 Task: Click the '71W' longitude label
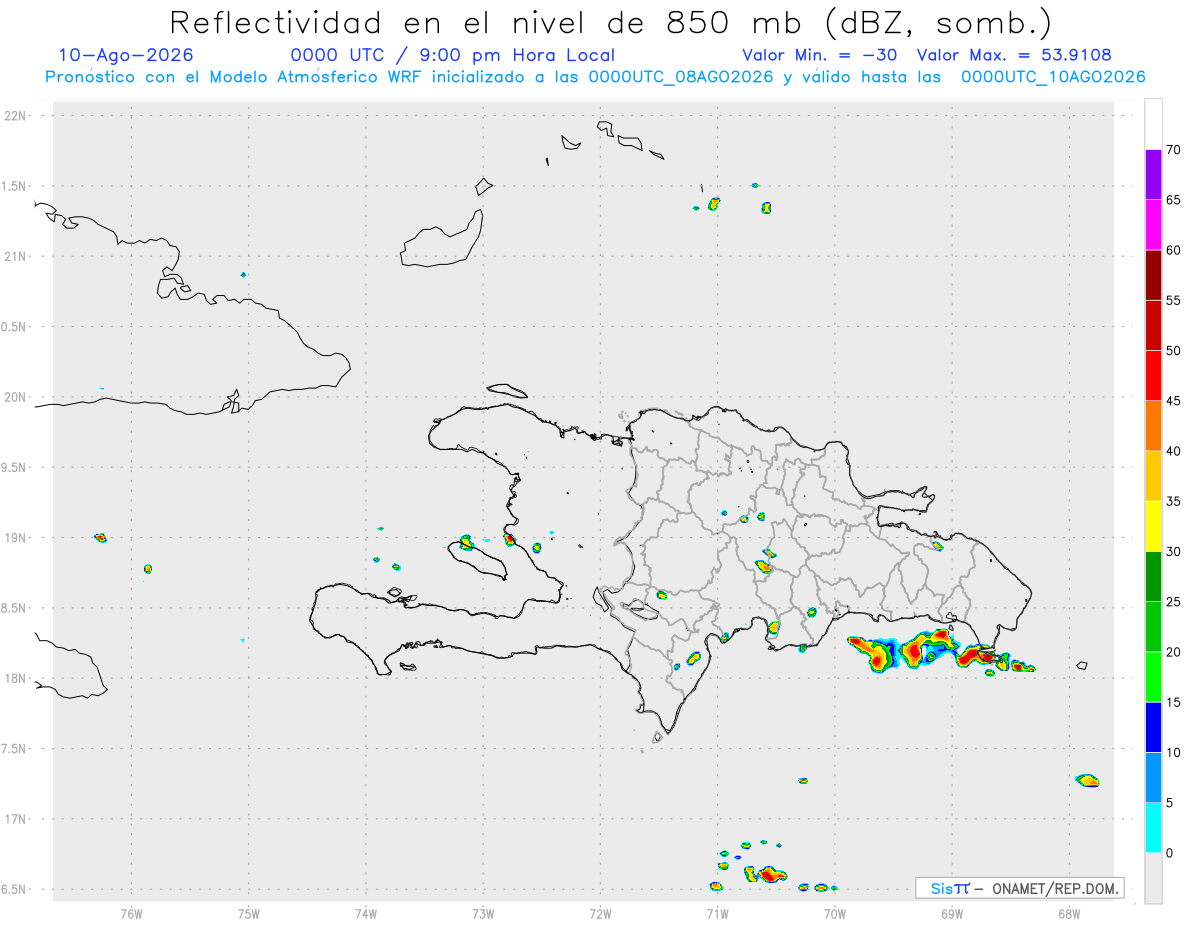click(x=717, y=912)
